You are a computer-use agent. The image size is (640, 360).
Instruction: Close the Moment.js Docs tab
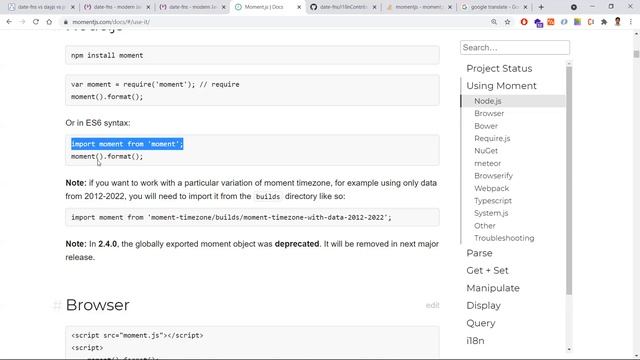click(x=299, y=7)
